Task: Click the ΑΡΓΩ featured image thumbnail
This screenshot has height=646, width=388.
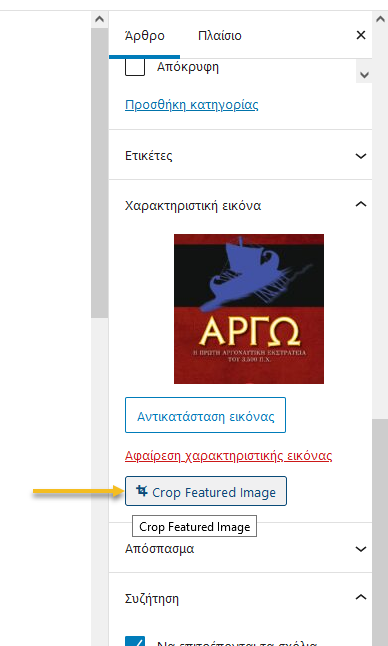Action: coord(249,309)
